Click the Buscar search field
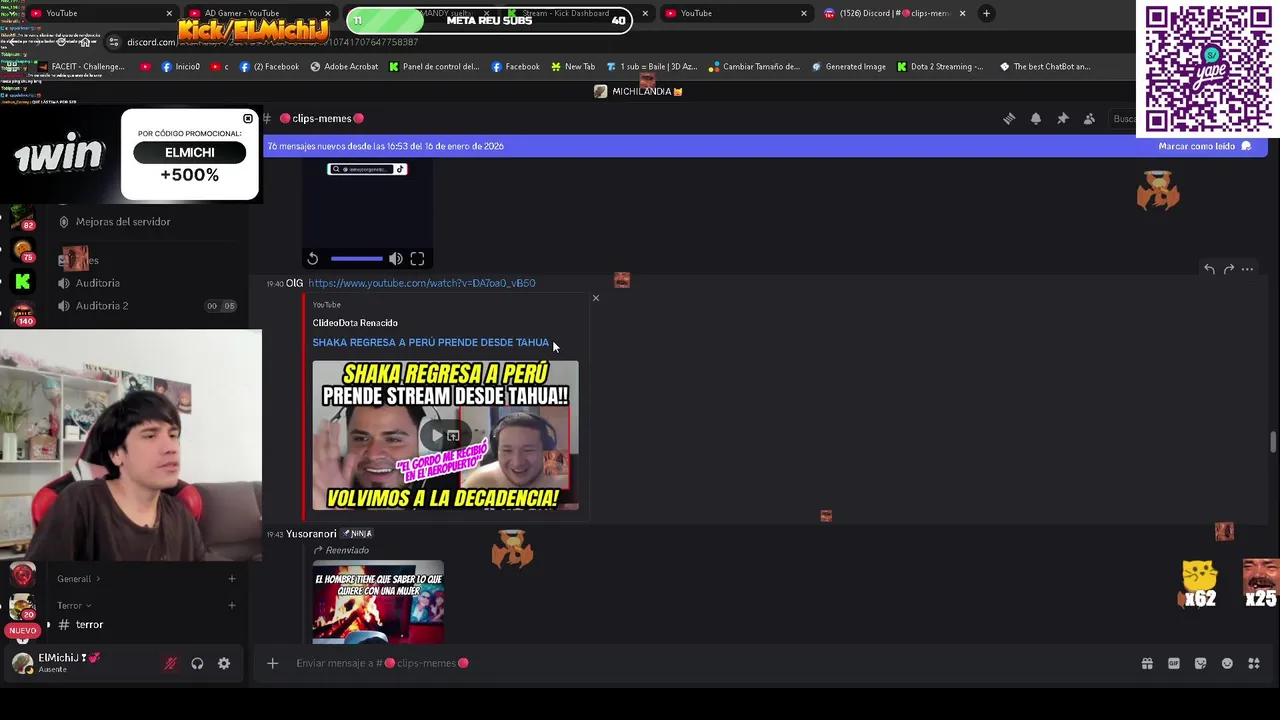Viewport: 1280px width, 720px height. pos(1123,119)
